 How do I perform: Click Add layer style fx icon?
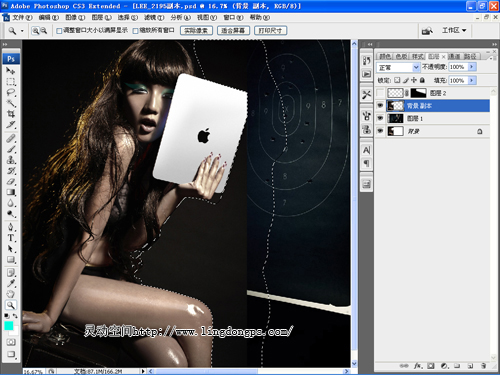418,366
